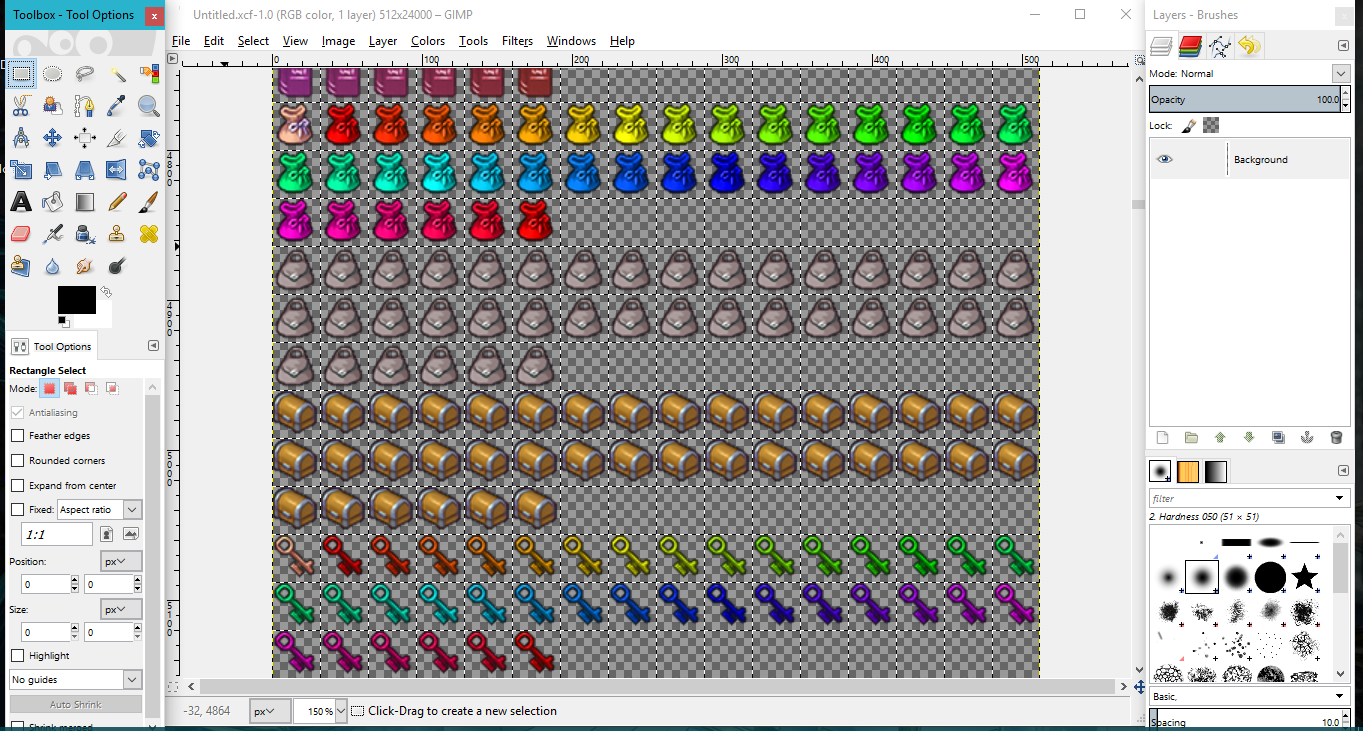Toggle lock alpha channel checkerboard icon

(x=1211, y=125)
